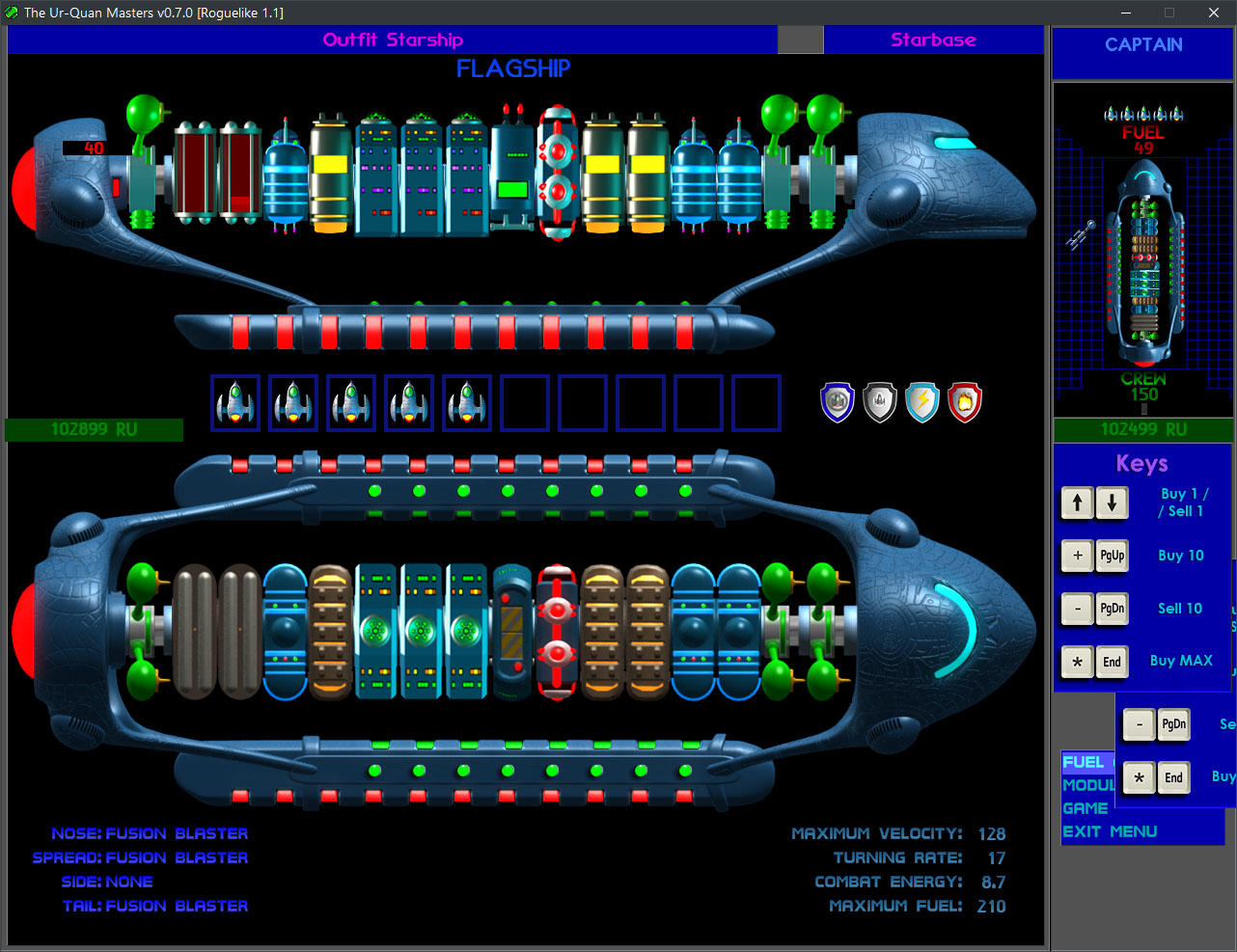Click TAIL: FUSION BLASTER text
1237x952 pixels.
(x=155, y=906)
